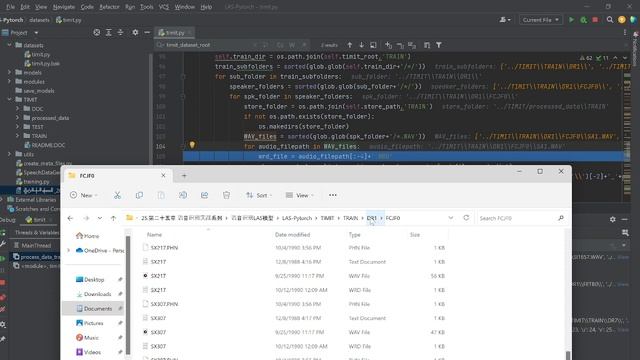Click New button in File Explorer

[x=84, y=195]
